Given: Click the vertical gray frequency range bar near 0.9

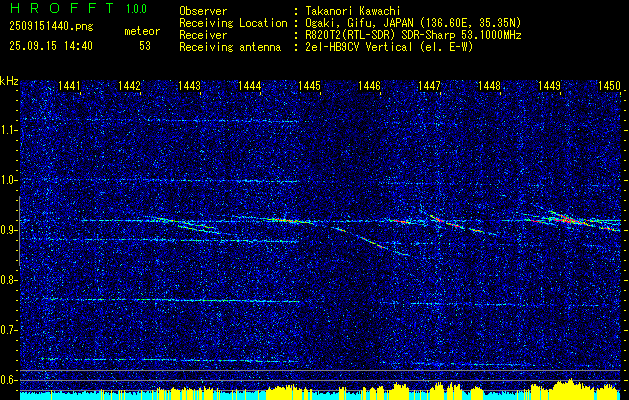Looking at the screenshot, I should point(19,231).
